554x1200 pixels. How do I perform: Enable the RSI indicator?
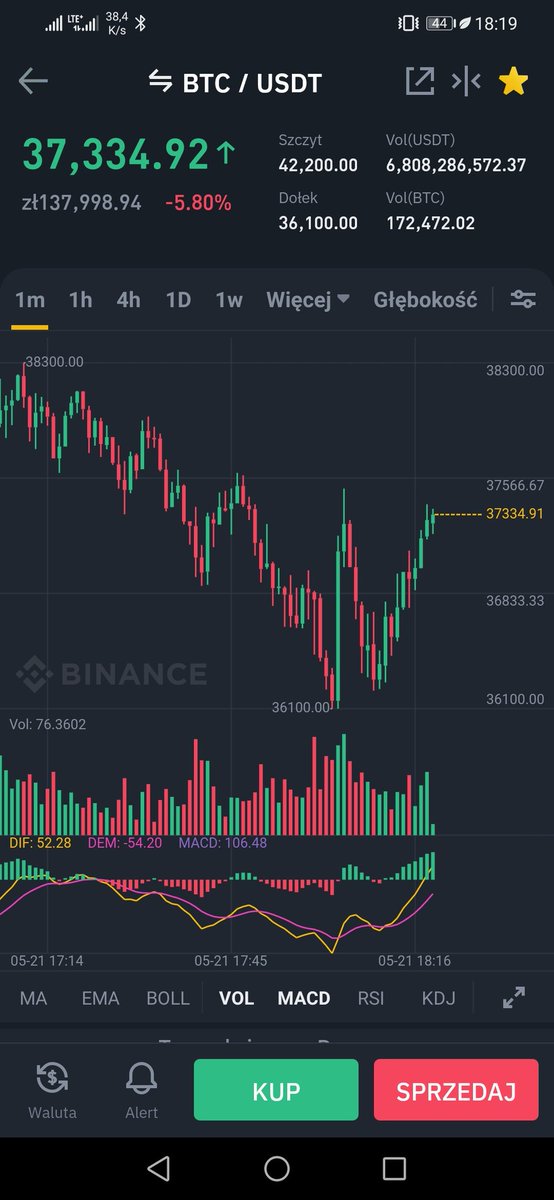[x=371, y=998]
